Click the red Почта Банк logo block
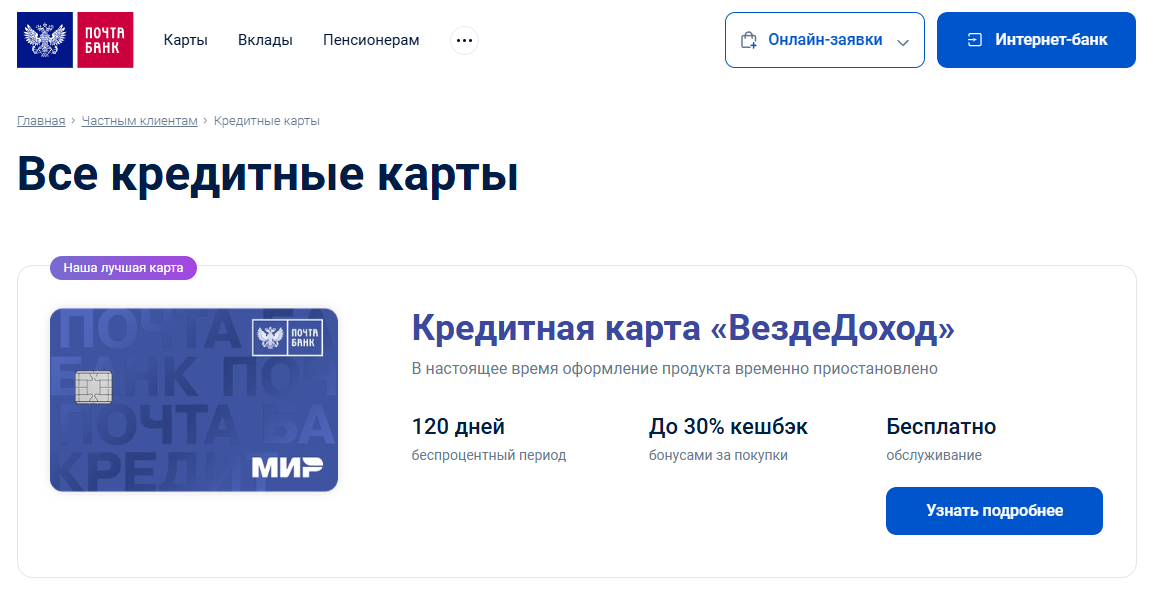Screen dimensions: 1149x598 104,40
